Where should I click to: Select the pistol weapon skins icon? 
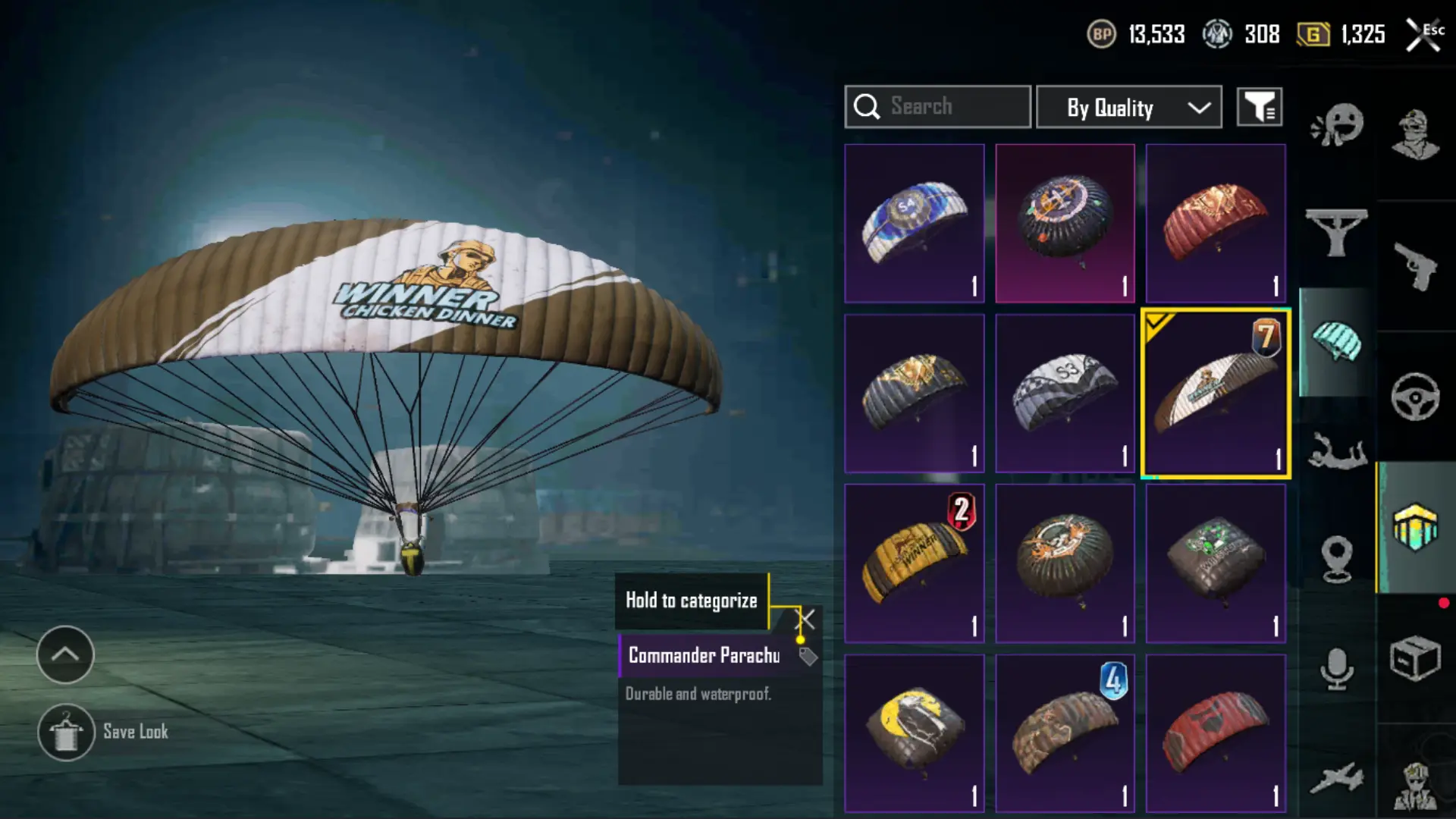pos(1415,266)
